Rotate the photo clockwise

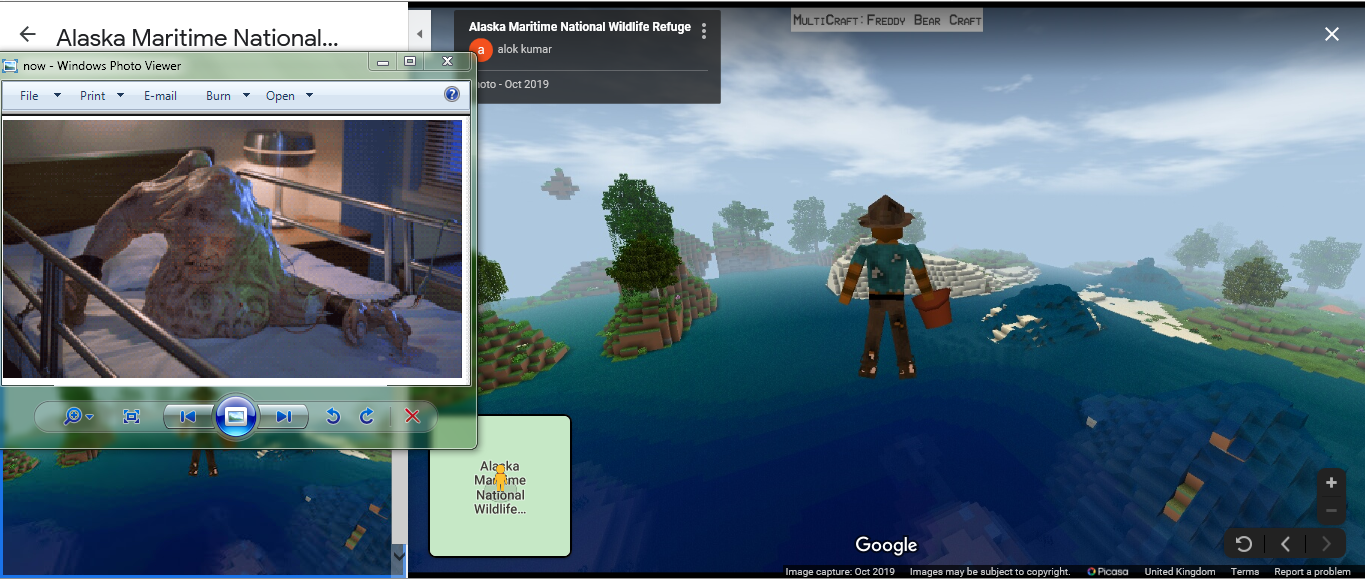point(367,416)
